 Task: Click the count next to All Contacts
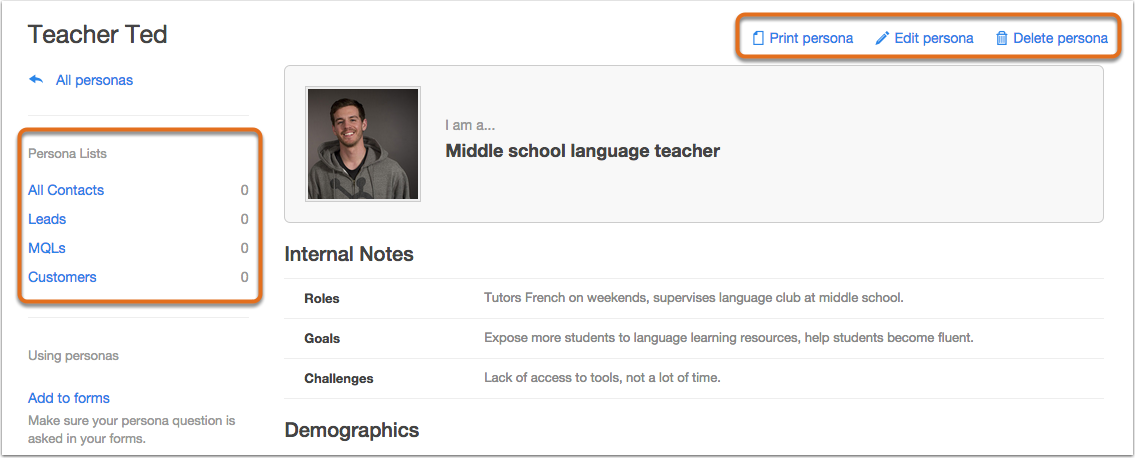[245, 190]
